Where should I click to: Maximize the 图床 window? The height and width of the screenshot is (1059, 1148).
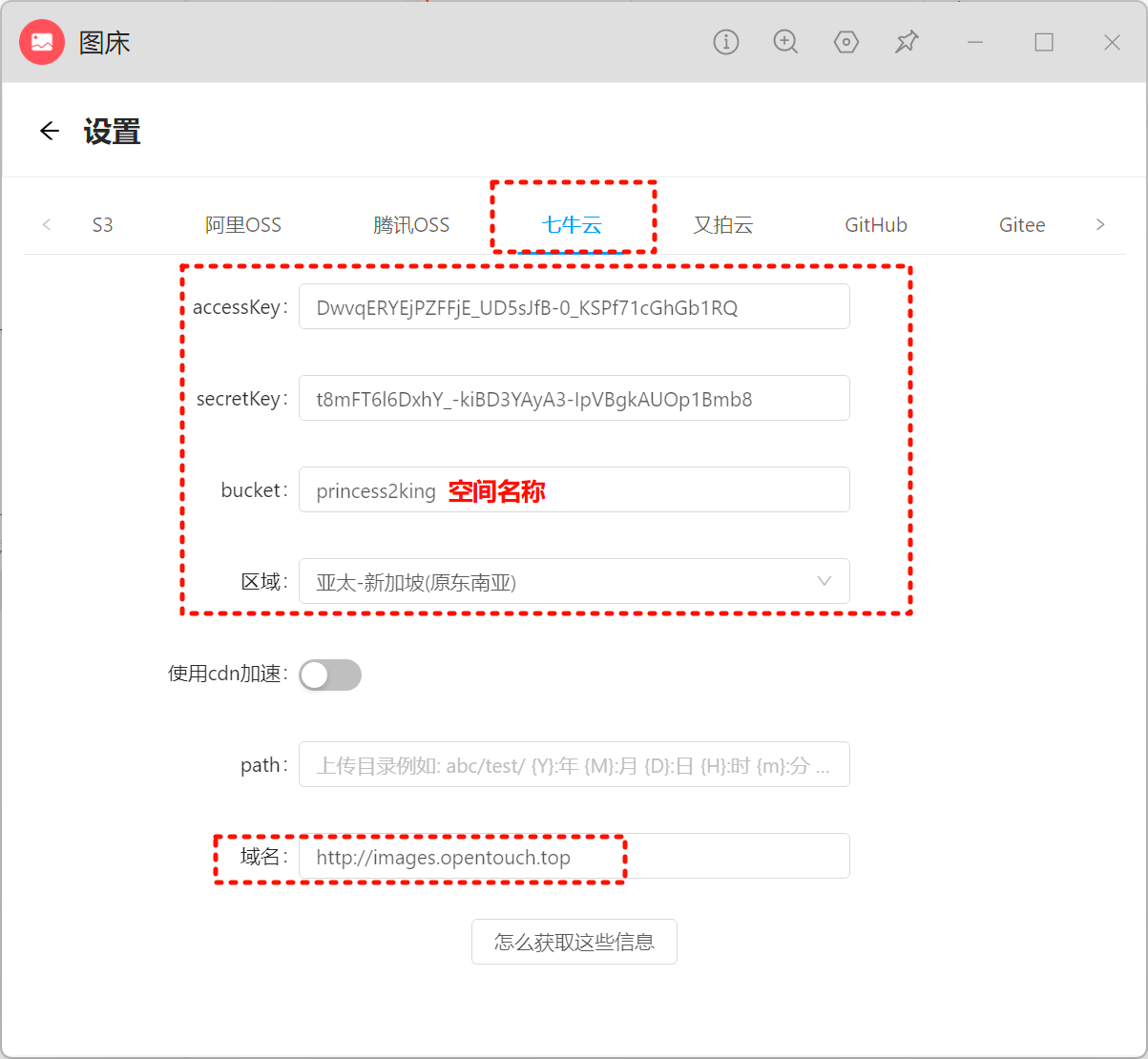click(1044, 42)
